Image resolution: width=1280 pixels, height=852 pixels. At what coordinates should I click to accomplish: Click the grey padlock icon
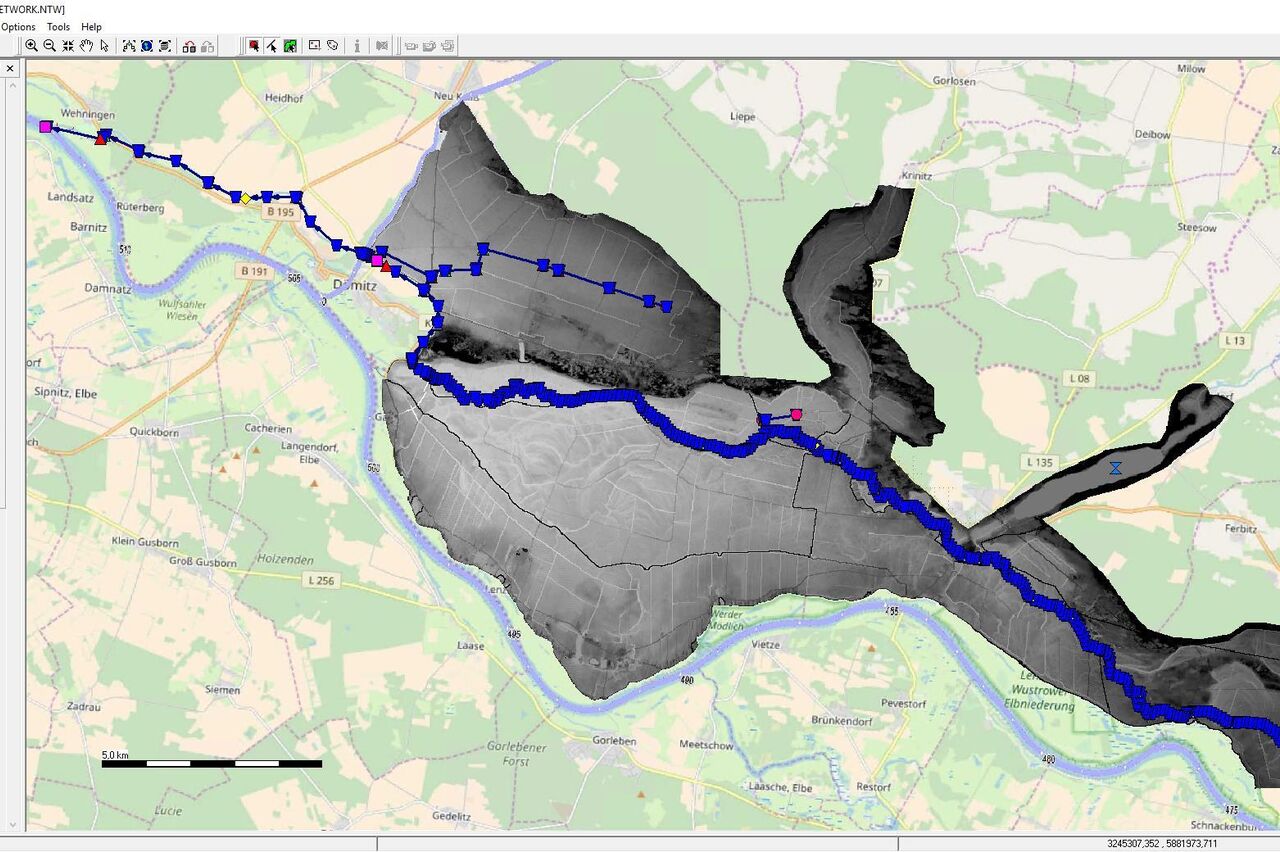207,46
